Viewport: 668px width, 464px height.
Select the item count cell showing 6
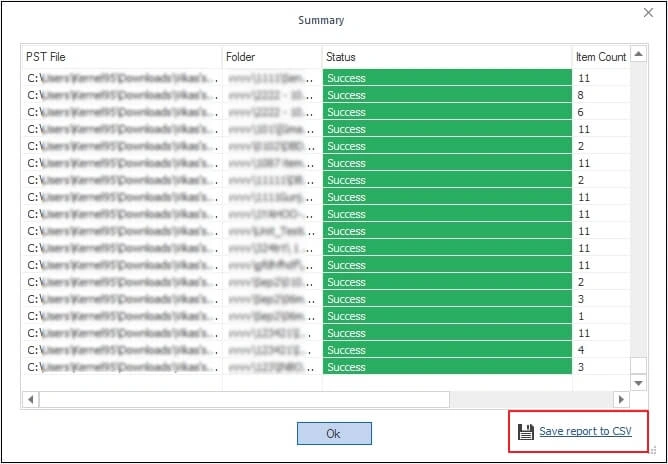(601, 112)
